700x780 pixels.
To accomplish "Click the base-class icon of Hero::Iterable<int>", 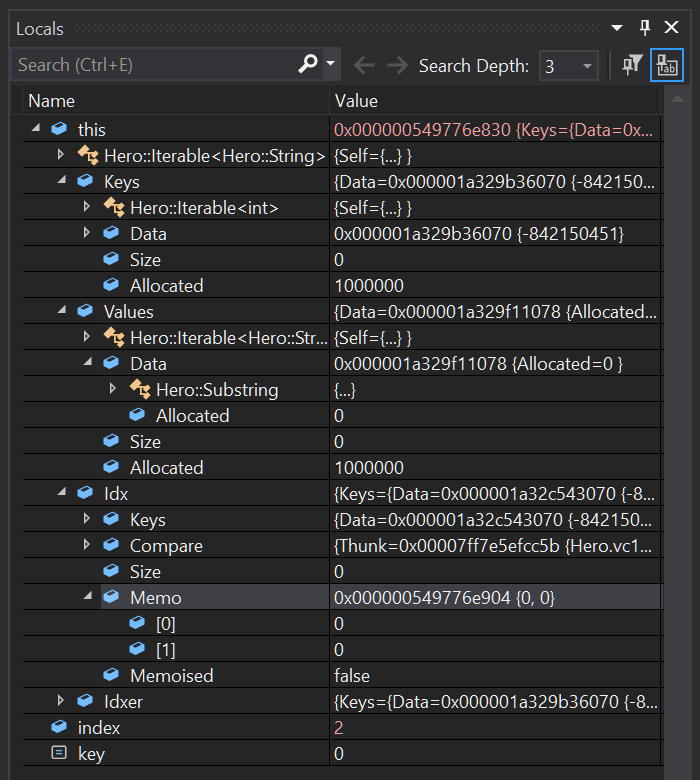I will click(114, 207).
